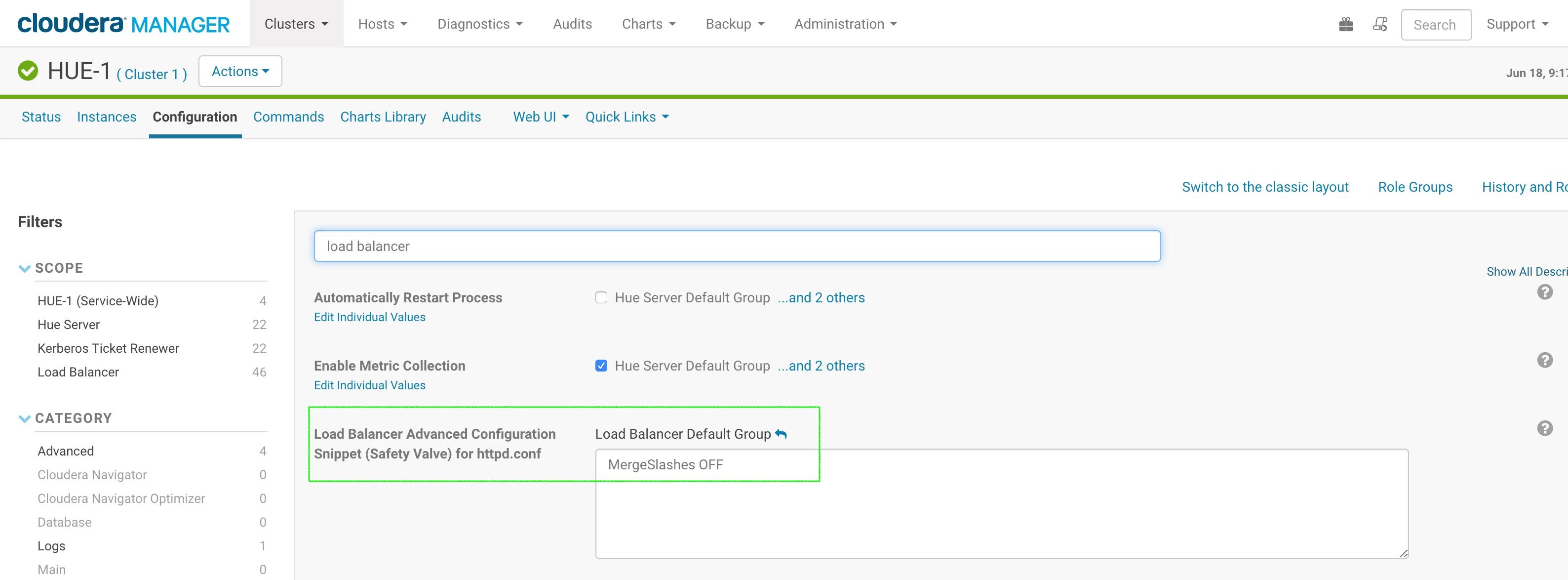This screenshot has width=1568, height=580.
Task: Revert Load Balancer Default Group value arrow
Action: 781,434
